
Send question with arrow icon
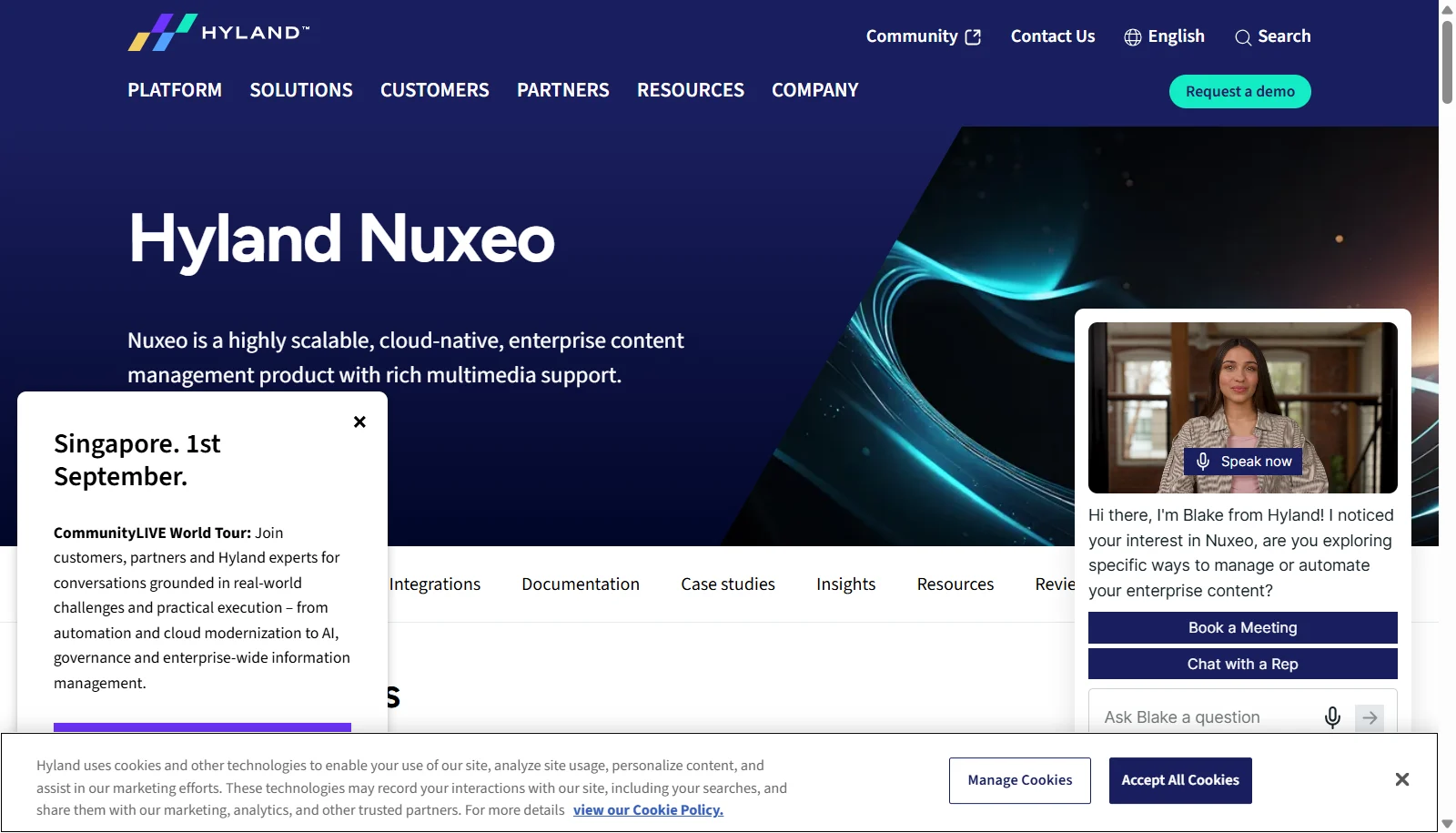tap(1370, 717)
